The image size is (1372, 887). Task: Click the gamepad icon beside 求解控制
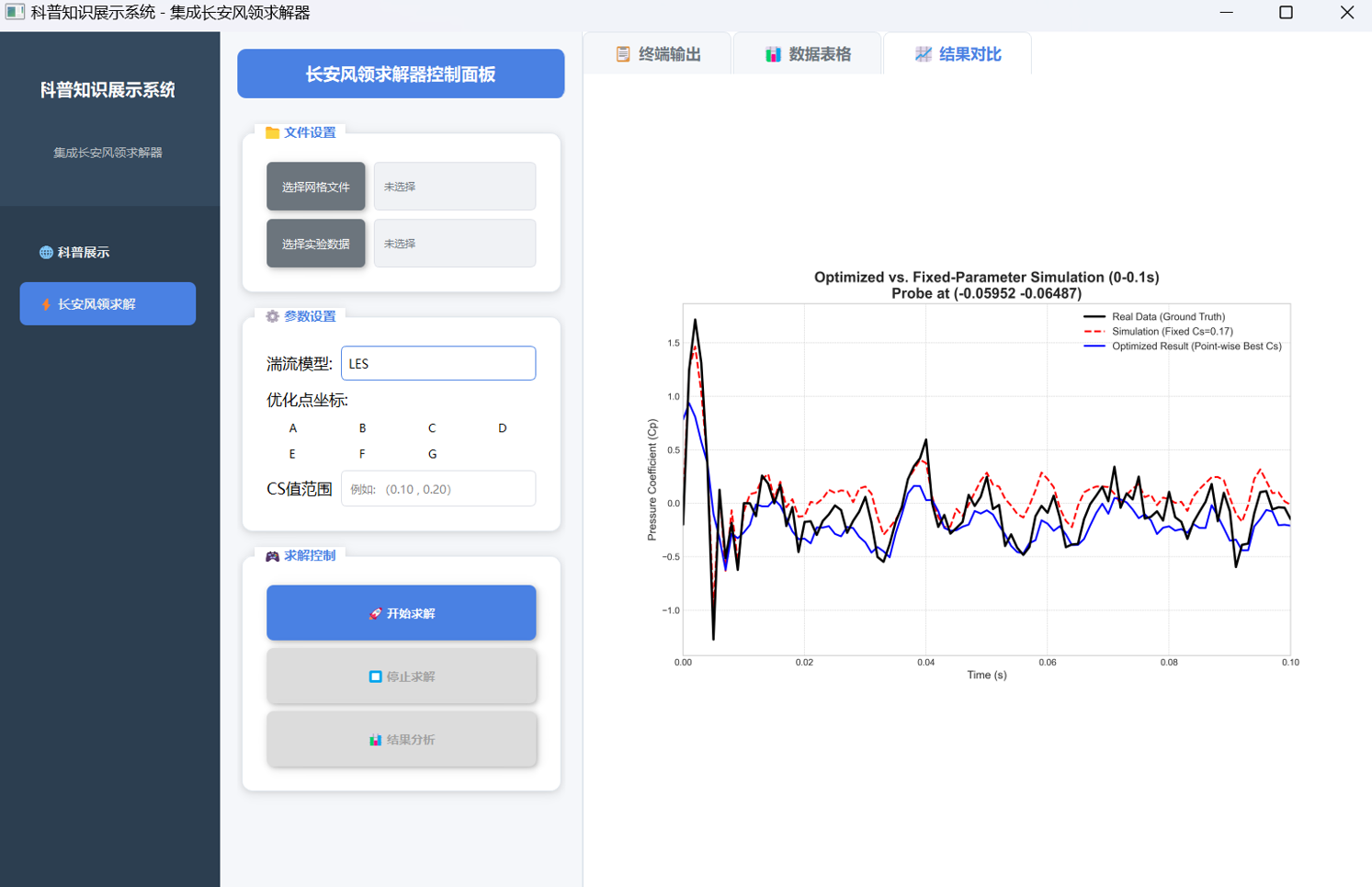pos(272,556)
